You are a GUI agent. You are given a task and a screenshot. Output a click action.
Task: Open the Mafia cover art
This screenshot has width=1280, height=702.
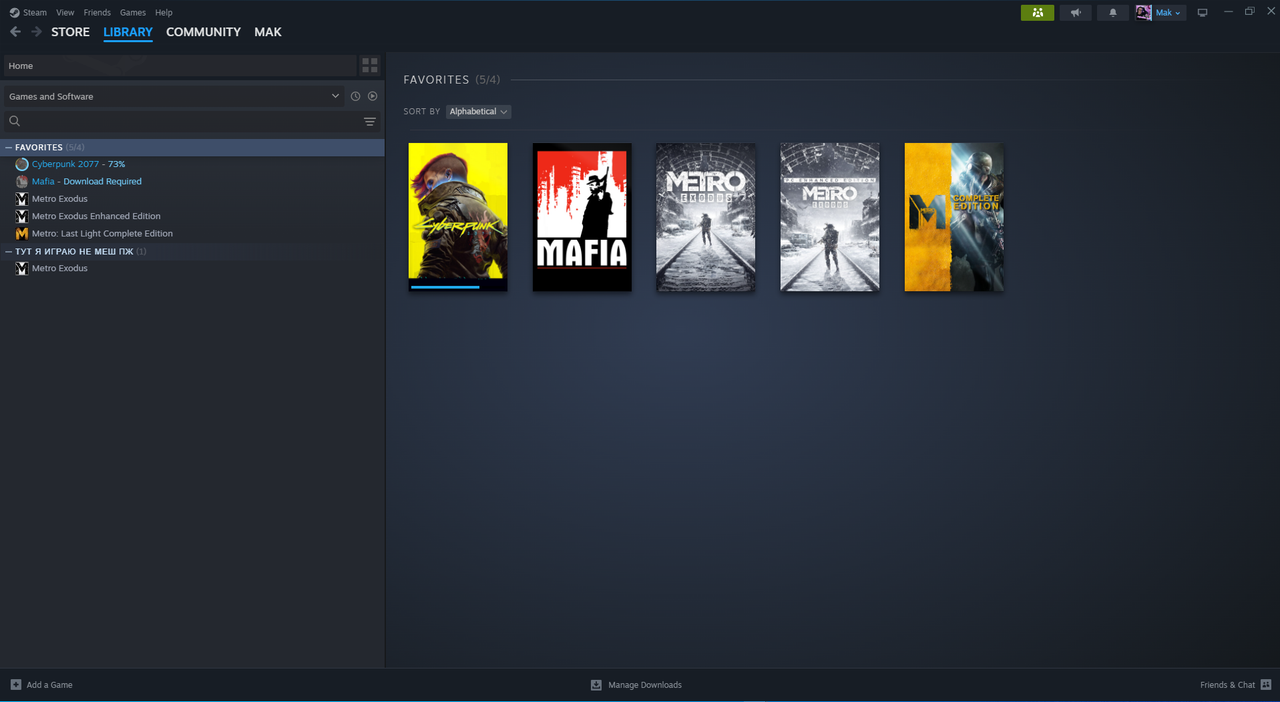[x=582, y=217]
